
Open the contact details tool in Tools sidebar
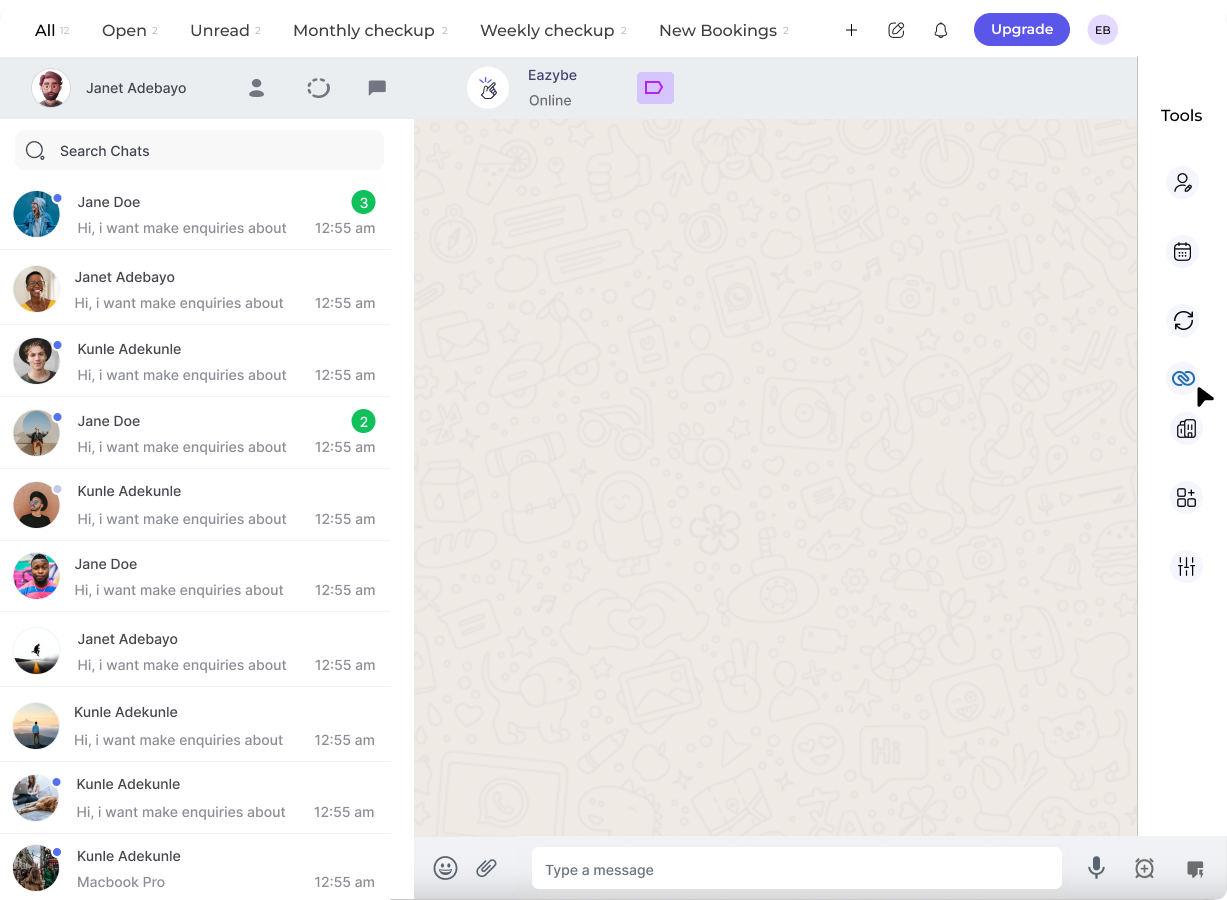[x=1183, y=182]
